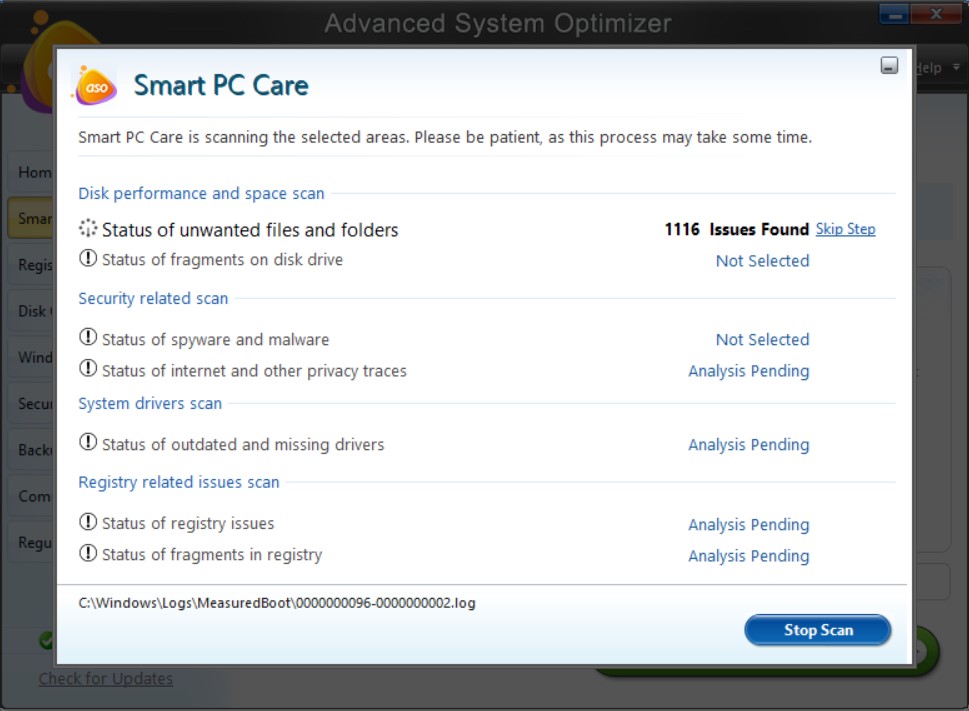Click the exclamation icon beside registry issues status
969x711 pixels.
[86, 524]
